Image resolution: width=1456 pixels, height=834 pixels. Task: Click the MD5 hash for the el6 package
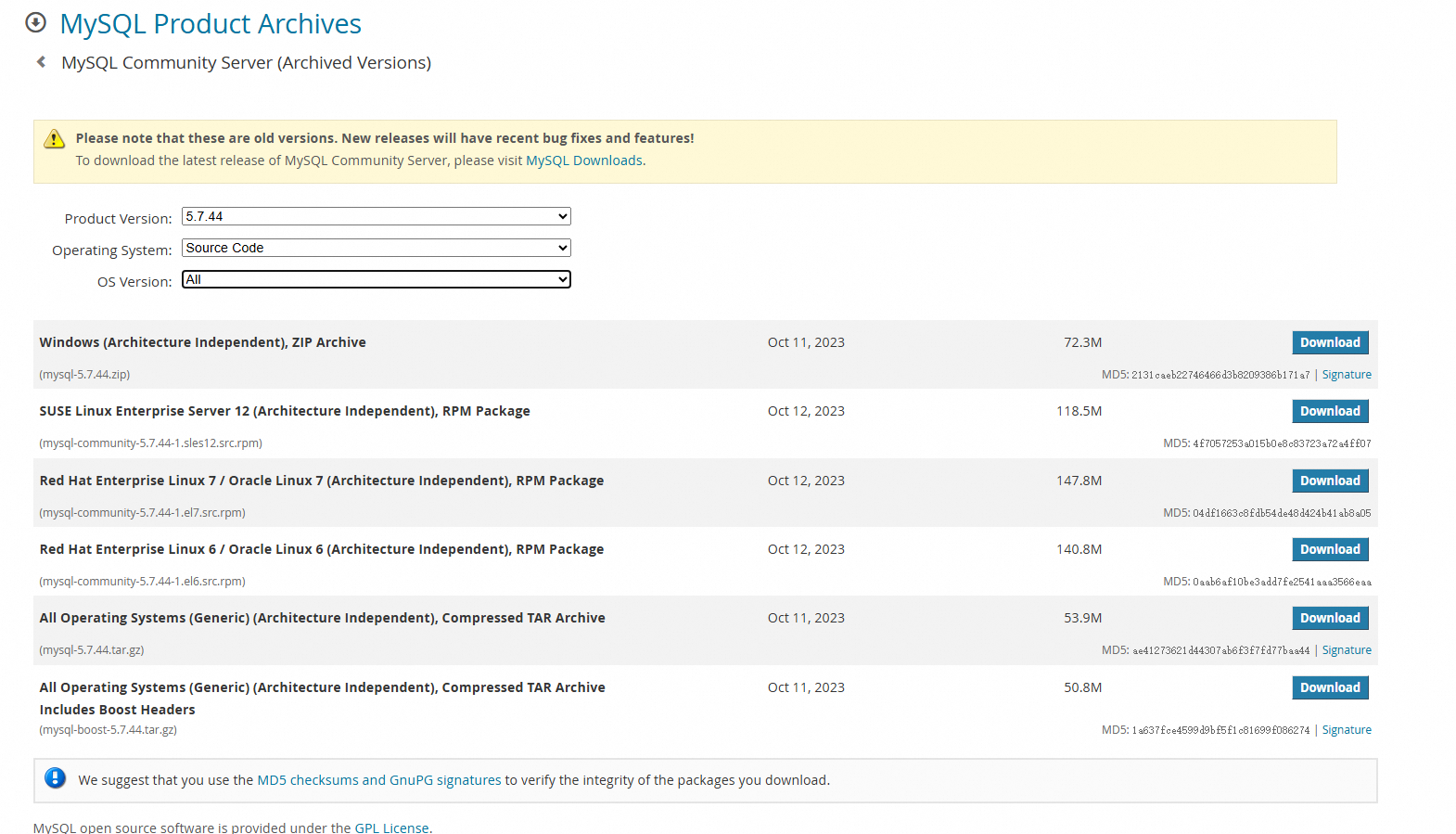(1282, 582)
